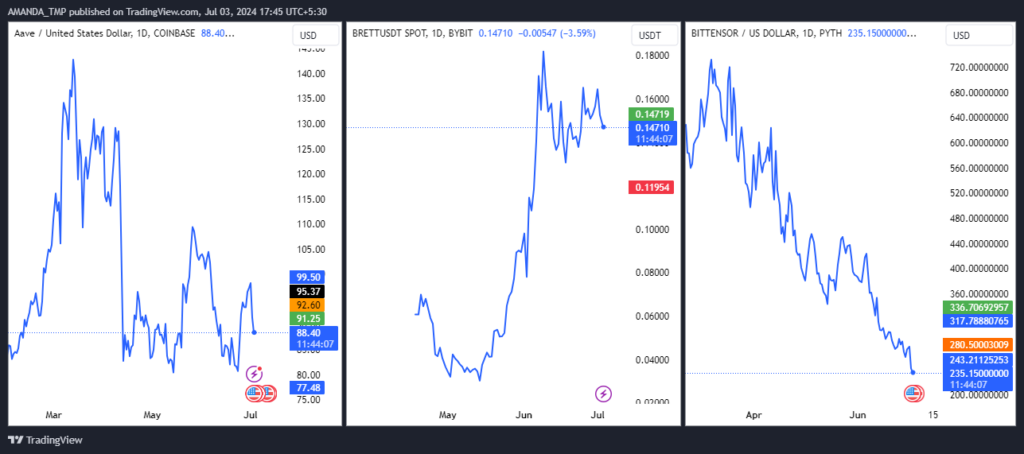Click the 15 label on Bittensor time axis
Screen dimensions: 1024x454
[933, 415]
